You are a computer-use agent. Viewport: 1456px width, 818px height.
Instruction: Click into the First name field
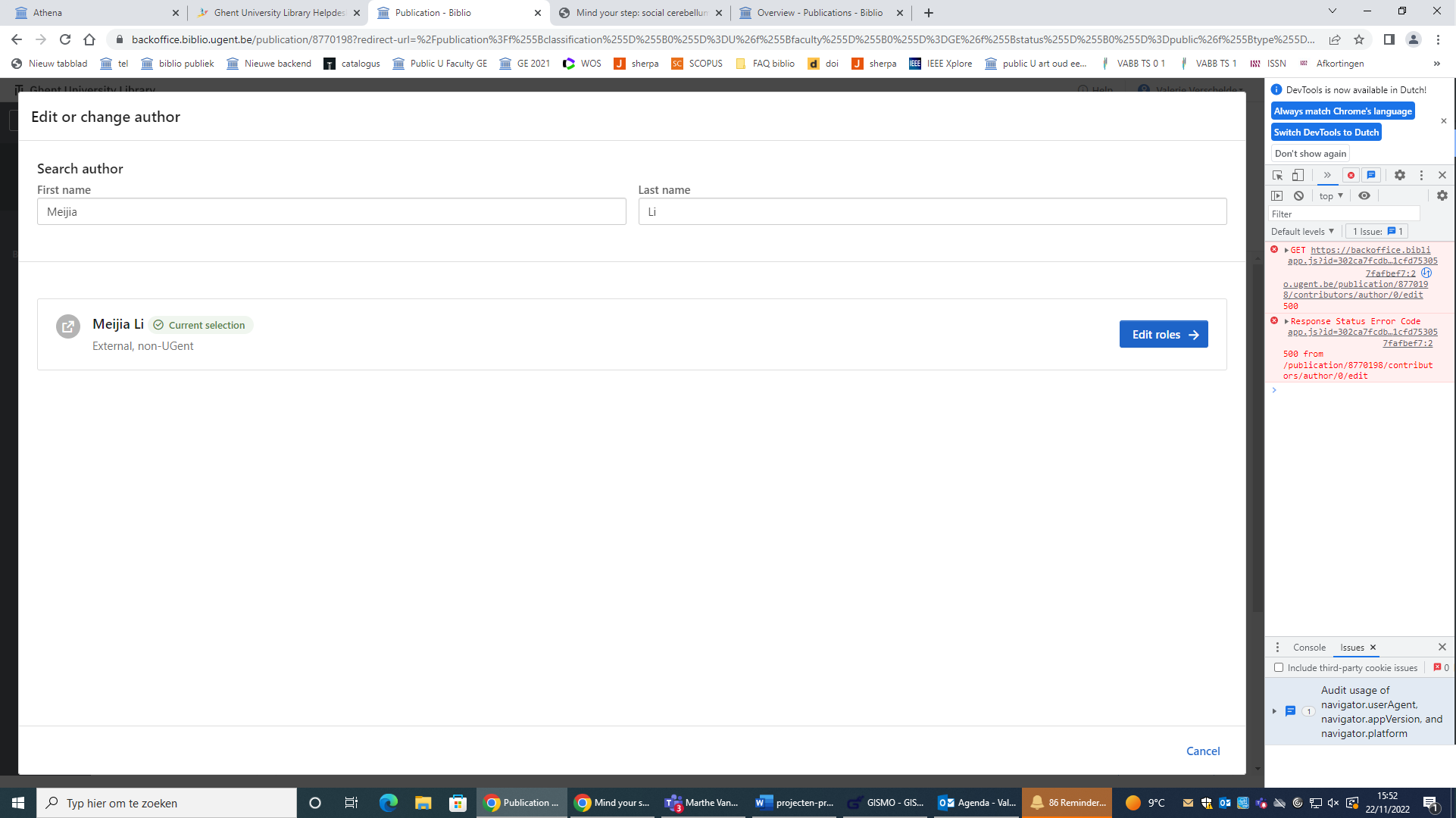[x=331, y=212]
